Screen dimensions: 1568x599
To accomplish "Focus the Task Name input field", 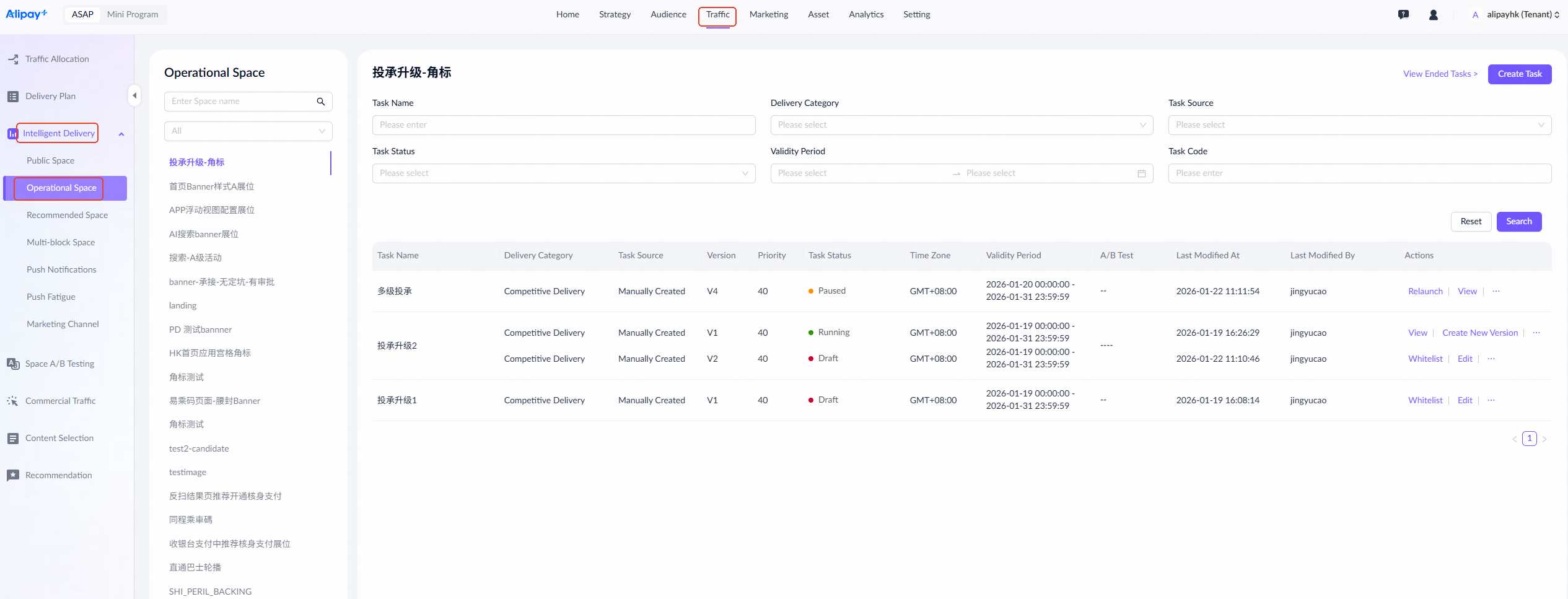I will (563, 125).
